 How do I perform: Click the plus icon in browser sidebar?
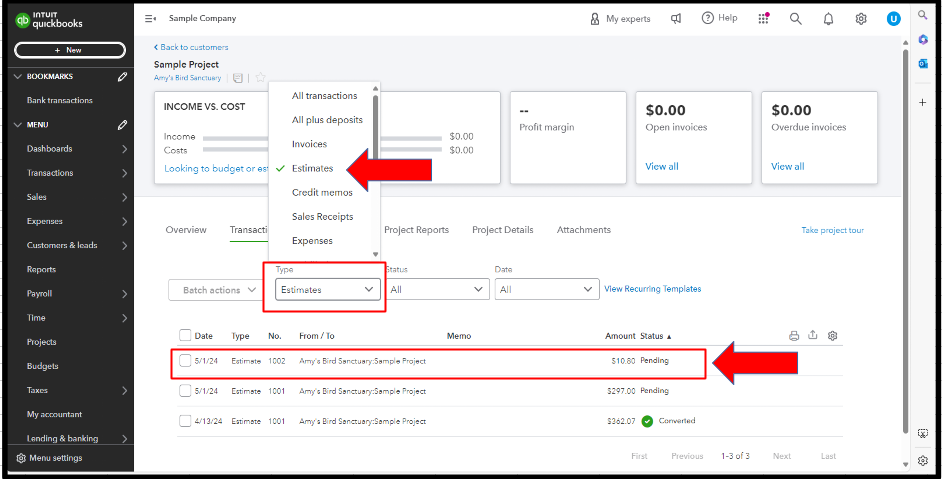923,103
